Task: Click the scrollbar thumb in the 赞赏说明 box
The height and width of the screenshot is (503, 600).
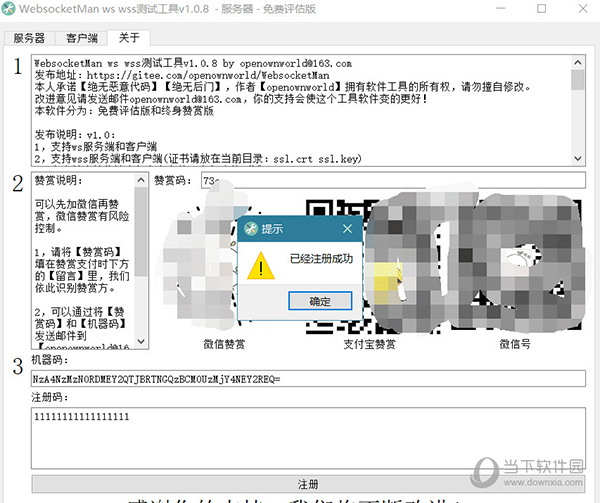Action: point(141,231)
